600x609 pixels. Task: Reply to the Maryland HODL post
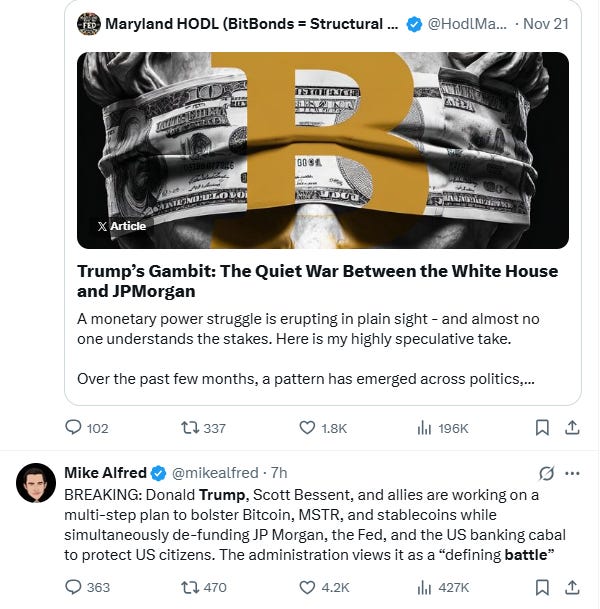click(74, 428)
